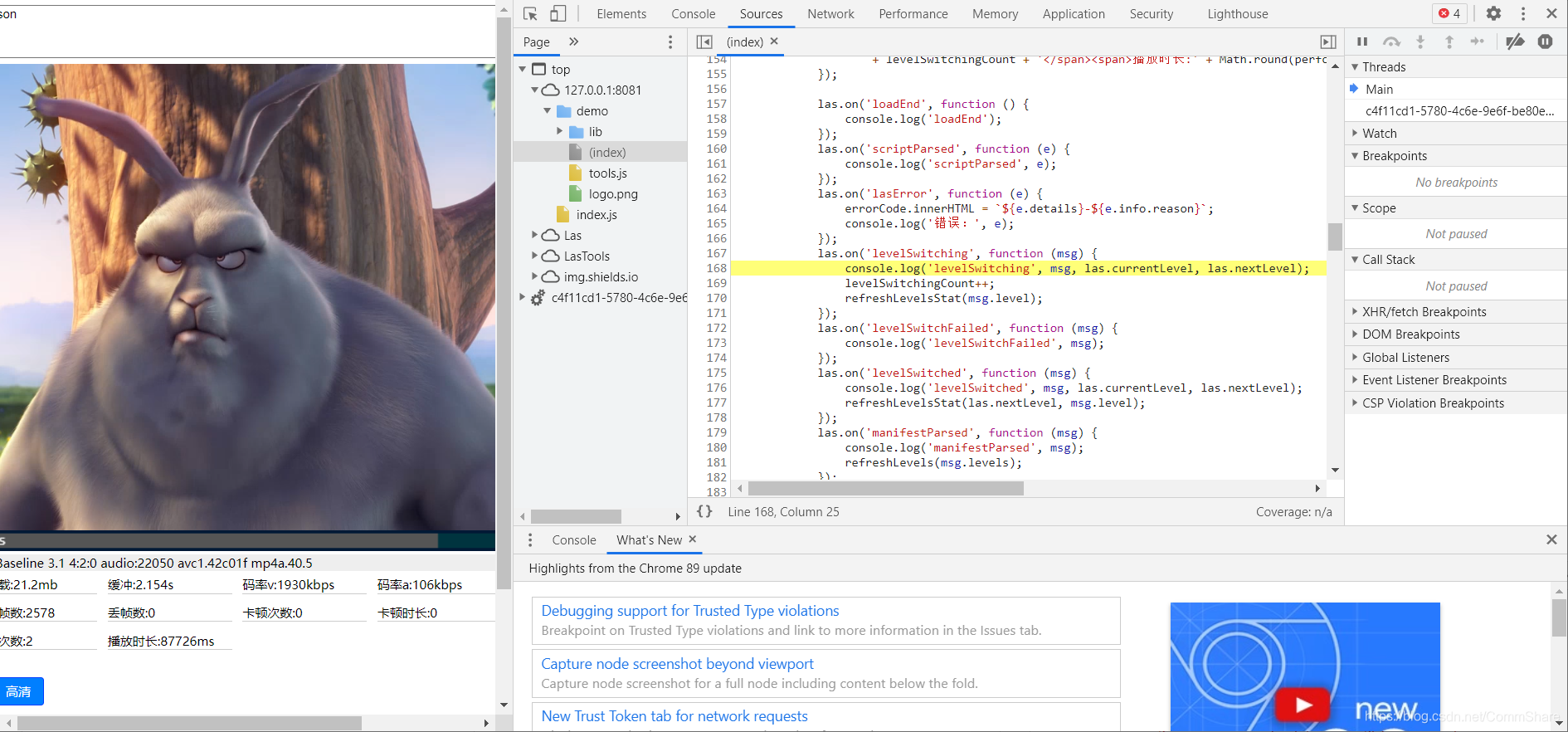Image resolution: width=1568 pixels, height=732 pixels.
Task: Expand the img.shields.io node
Action: coord(534,277)
